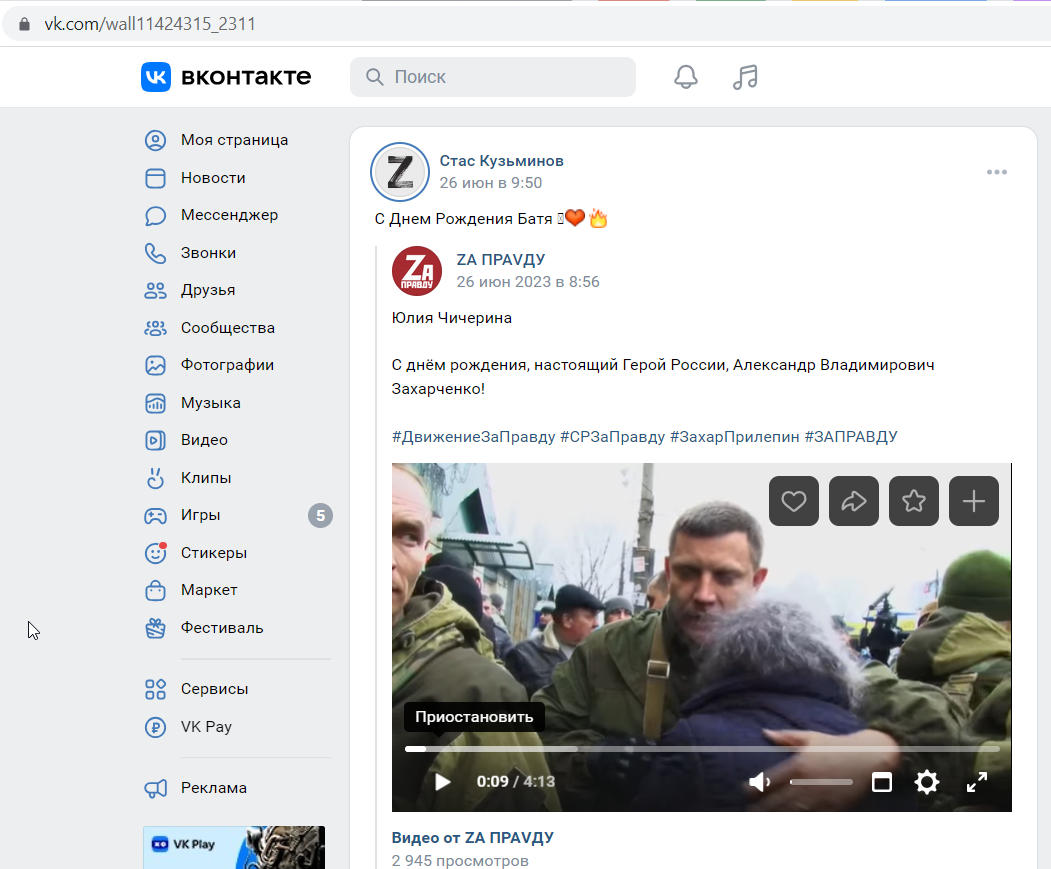Share the video with arrow button
Viewport: 1051px width, 869px height.
point(854,501)
